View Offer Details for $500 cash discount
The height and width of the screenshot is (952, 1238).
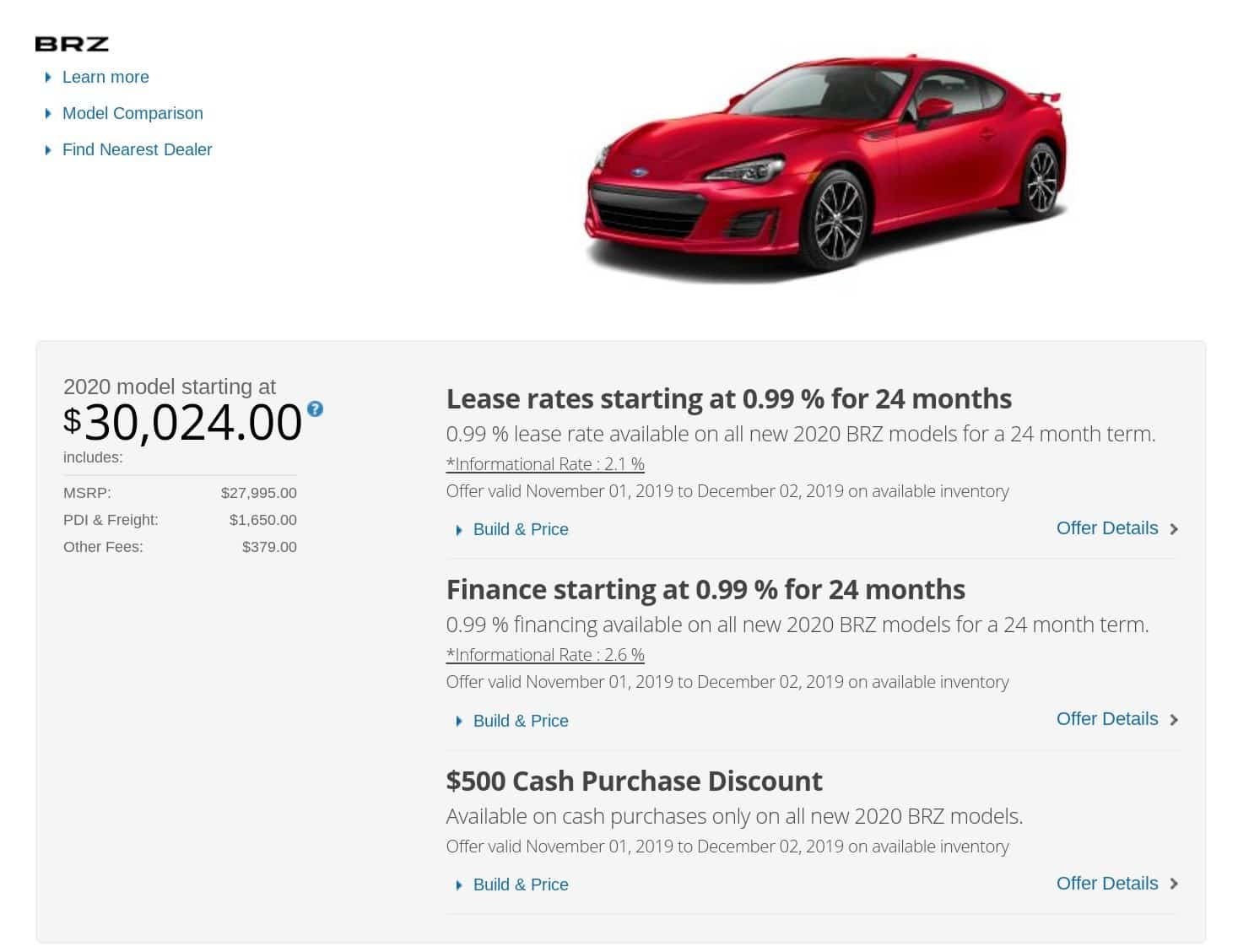(1107, 884)
